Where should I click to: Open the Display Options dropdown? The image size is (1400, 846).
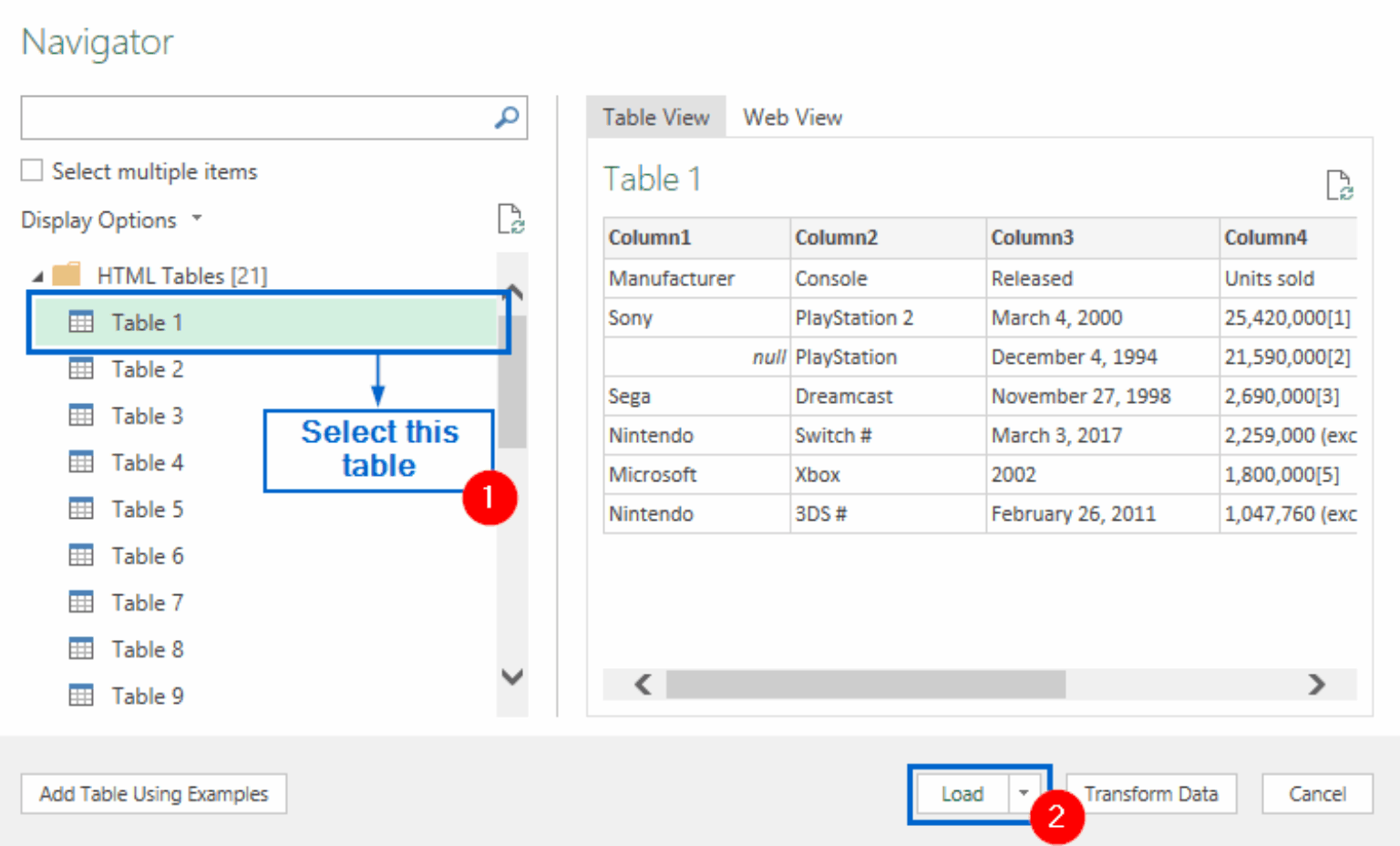point(197,219)
